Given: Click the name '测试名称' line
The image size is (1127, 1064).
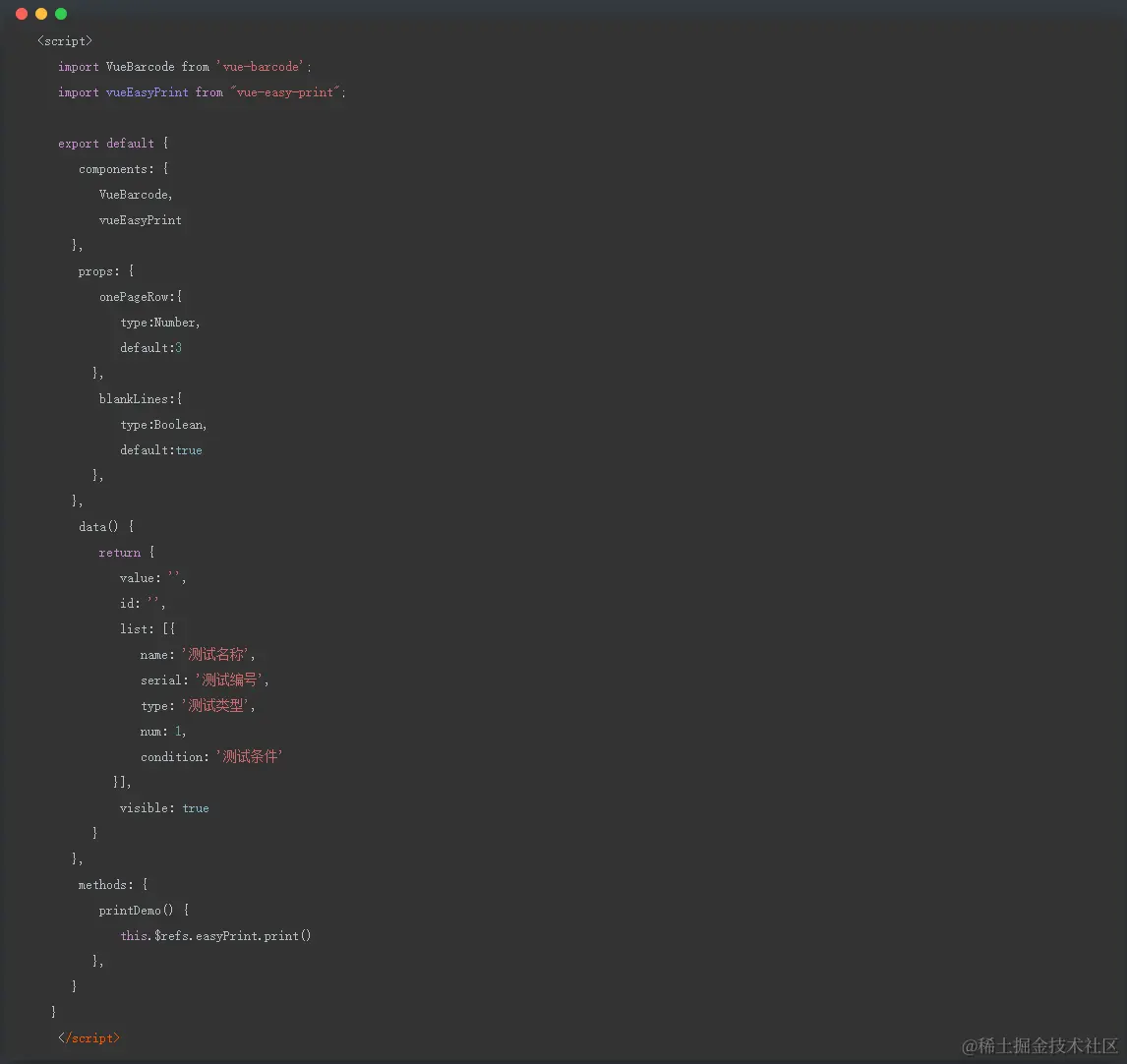Looking at the screenshot, I should point(198,654).
